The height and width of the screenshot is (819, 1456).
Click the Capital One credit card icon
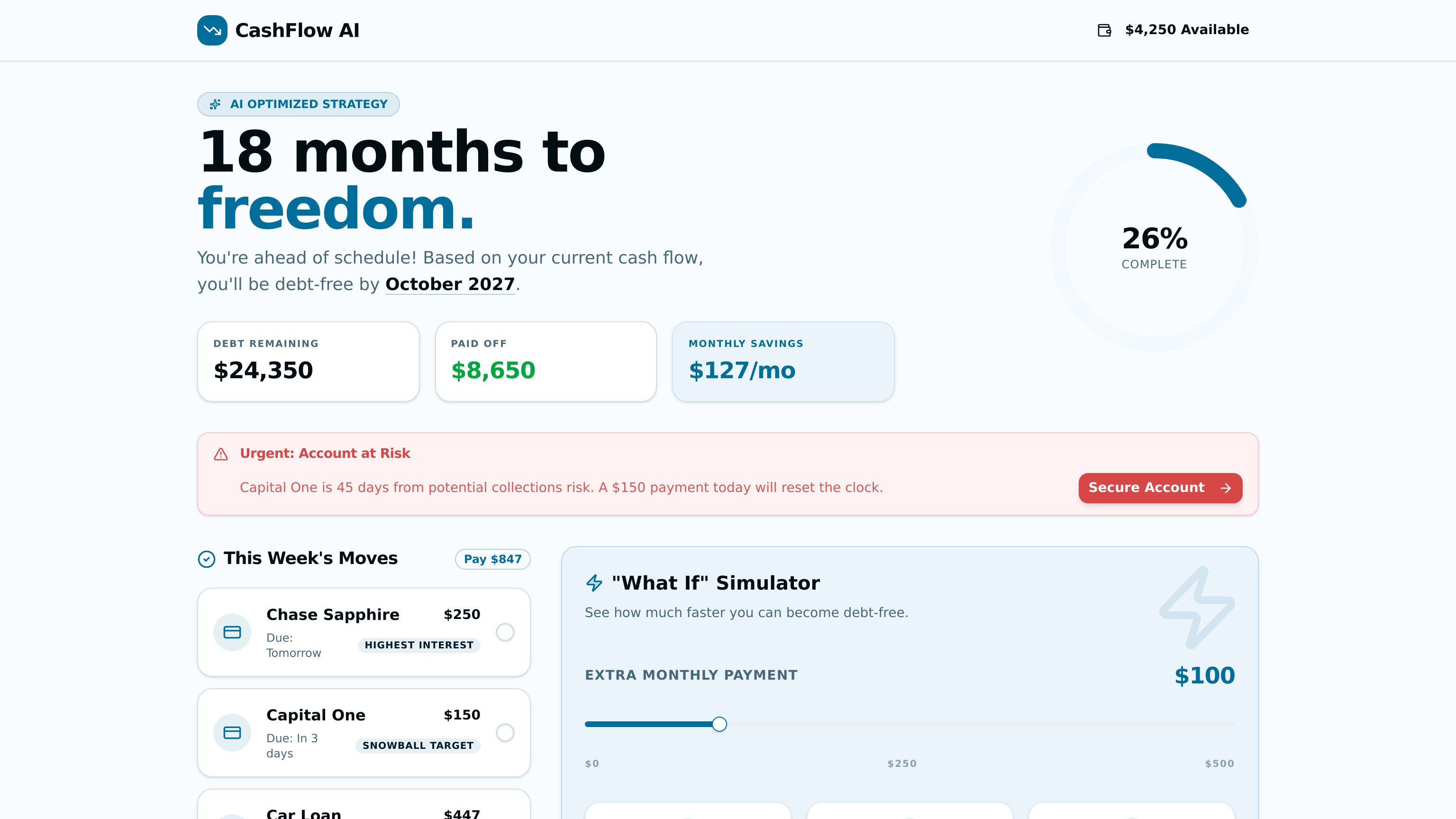232,733
